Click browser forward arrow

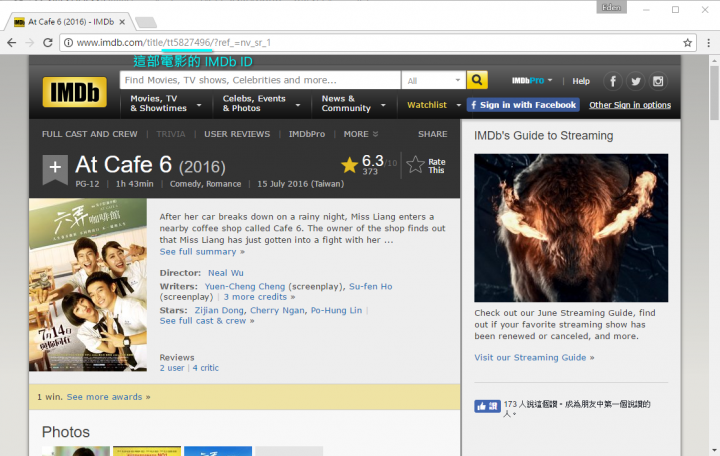pyautogui.click(x=30, y=43)
